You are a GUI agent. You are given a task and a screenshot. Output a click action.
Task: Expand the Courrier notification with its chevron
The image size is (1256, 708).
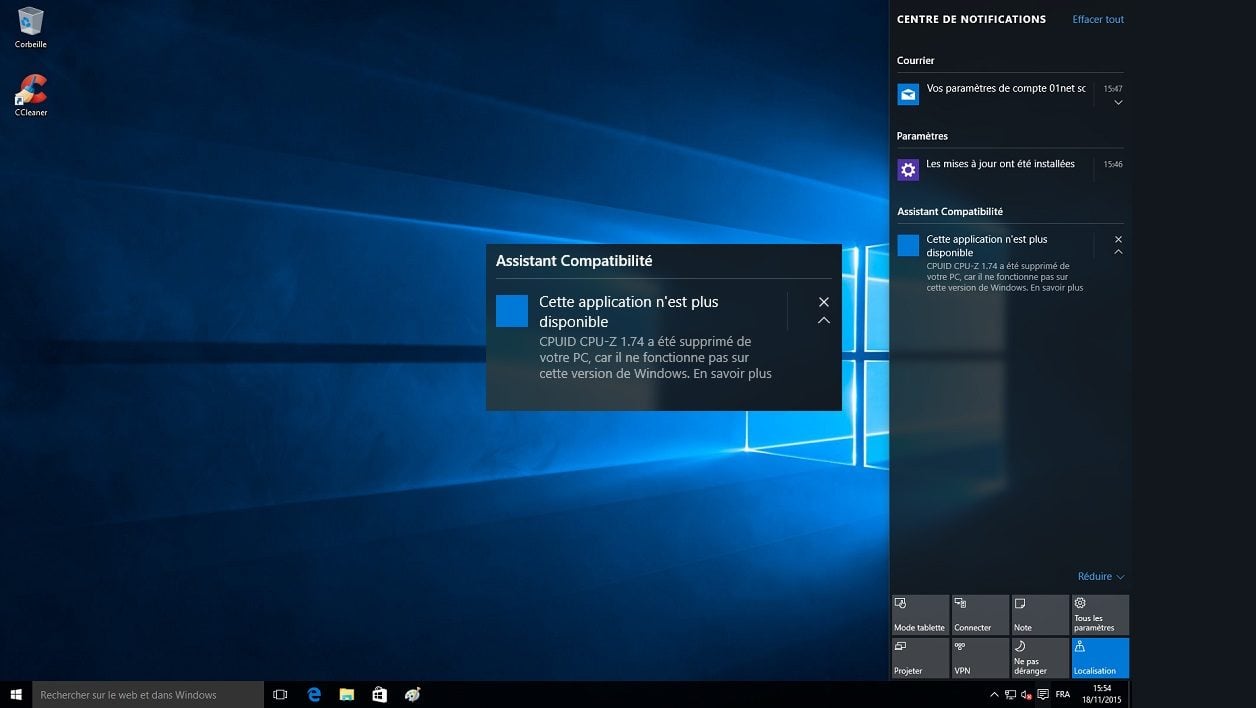tap(1118, 102)
